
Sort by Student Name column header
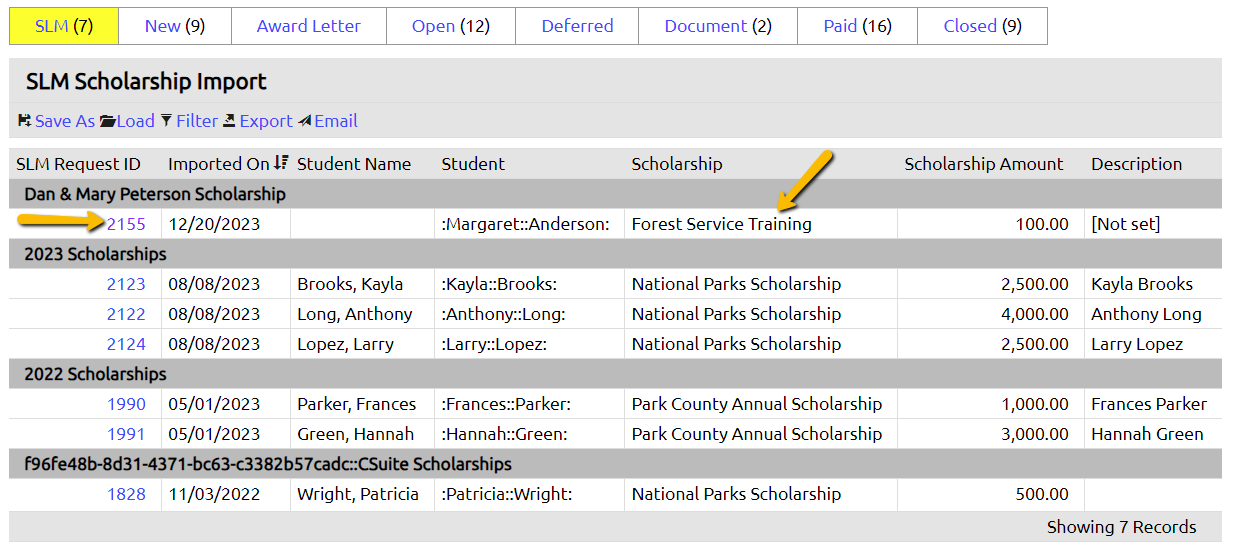[354, 164]
